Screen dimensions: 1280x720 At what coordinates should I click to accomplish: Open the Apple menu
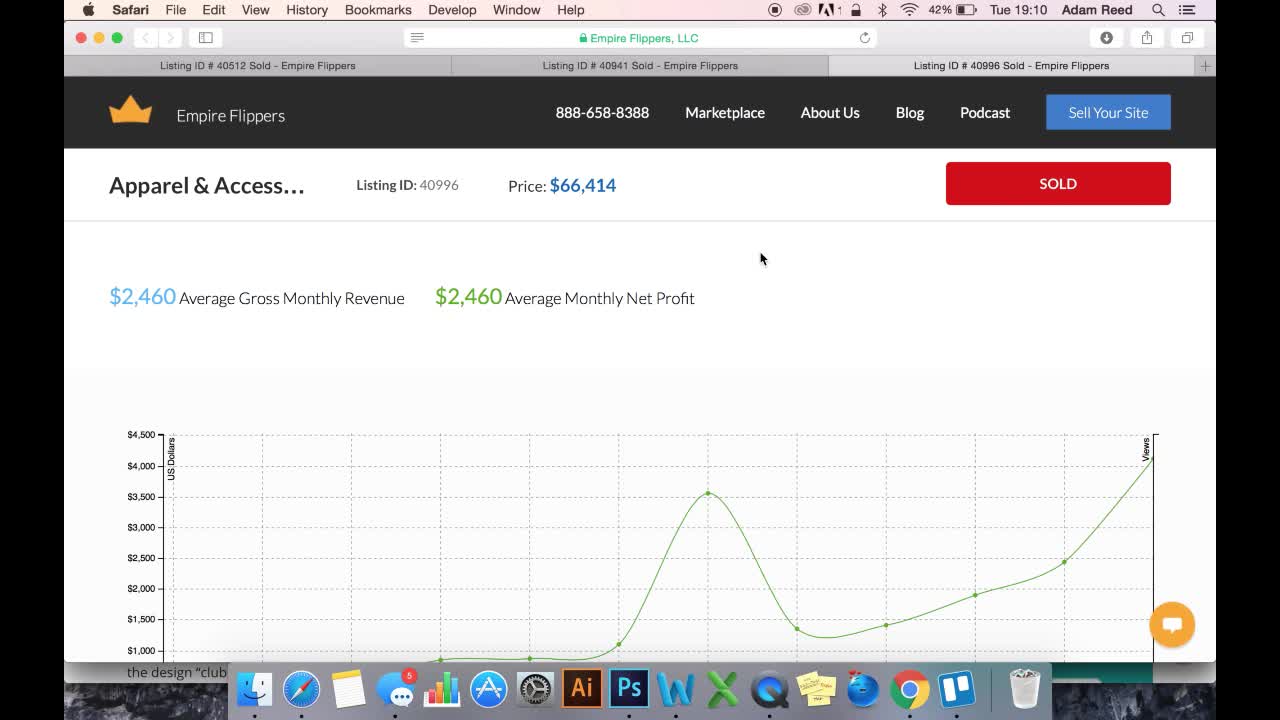[88, 10]
